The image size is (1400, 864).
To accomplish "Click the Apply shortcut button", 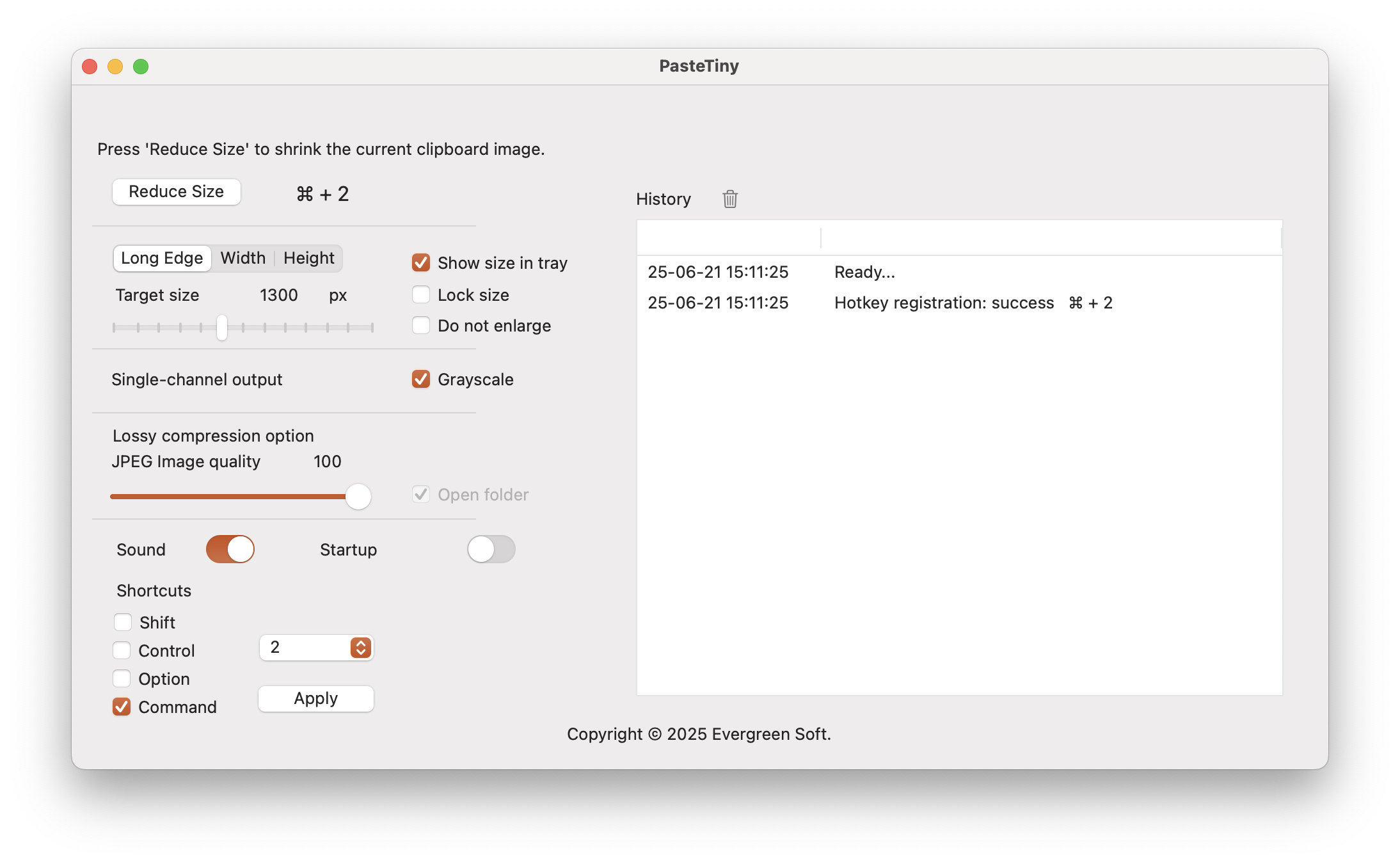I will pyautogui.click(x=316, y=698).
